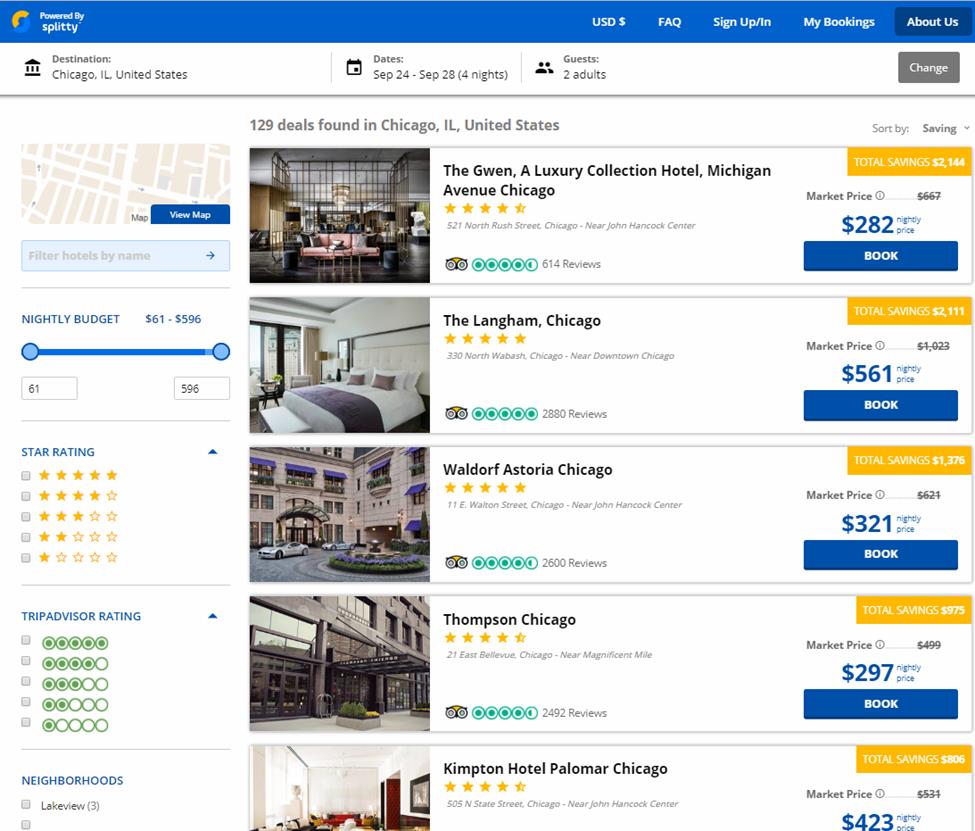Click star rating of Thompson Chicago

[486, 638]
